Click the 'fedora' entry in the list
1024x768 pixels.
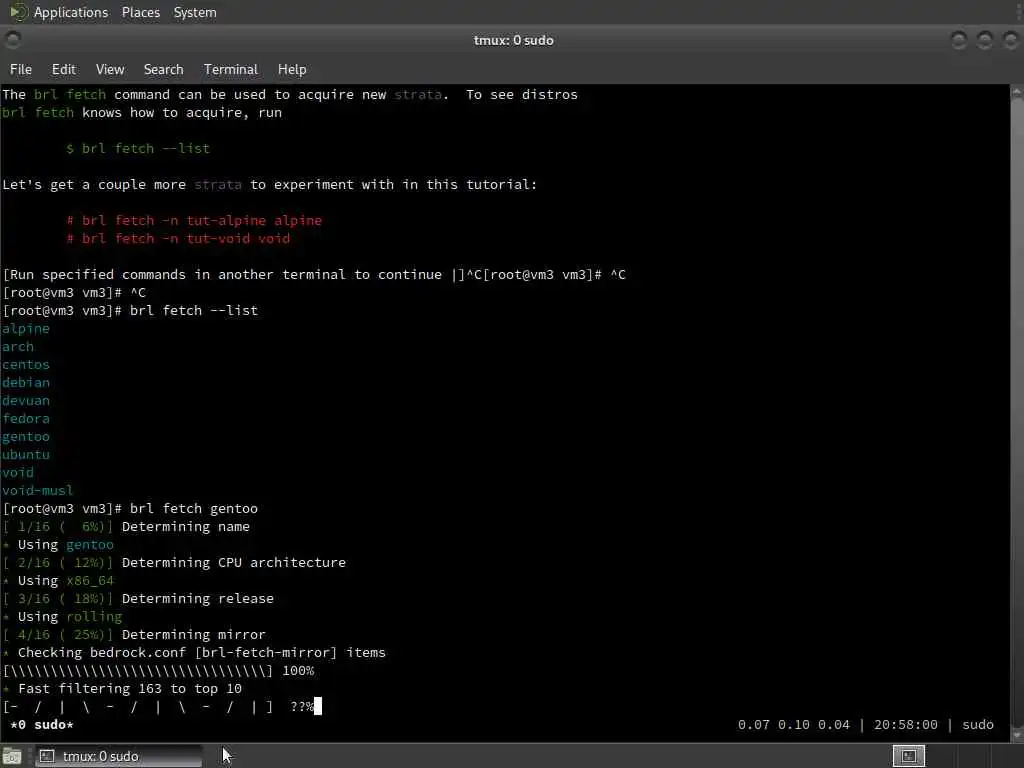click(25, 419)
